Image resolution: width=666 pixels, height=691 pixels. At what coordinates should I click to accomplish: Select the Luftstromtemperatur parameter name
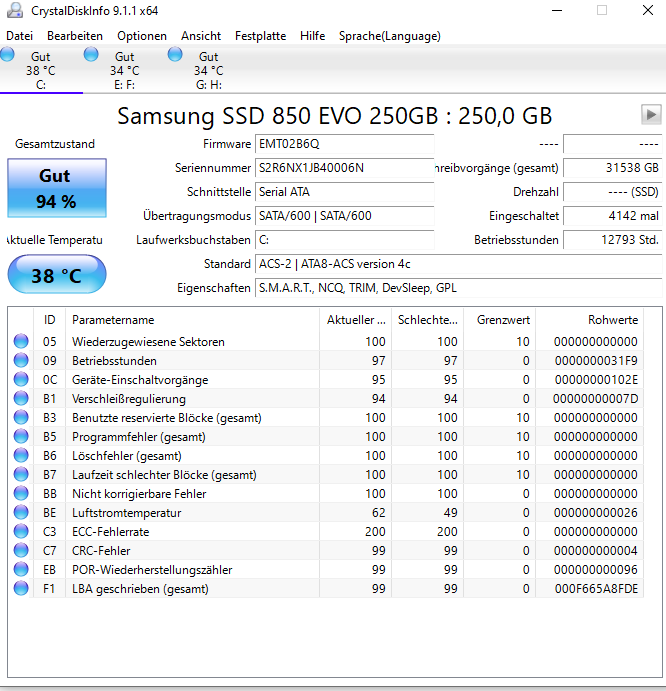click(x=127, y=513)
